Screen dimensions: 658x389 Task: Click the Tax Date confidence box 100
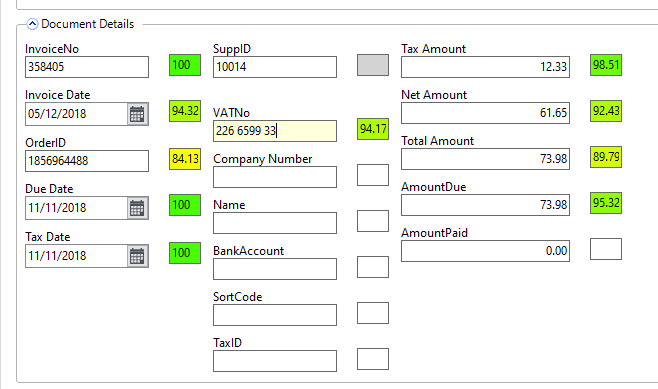(185, 253)
